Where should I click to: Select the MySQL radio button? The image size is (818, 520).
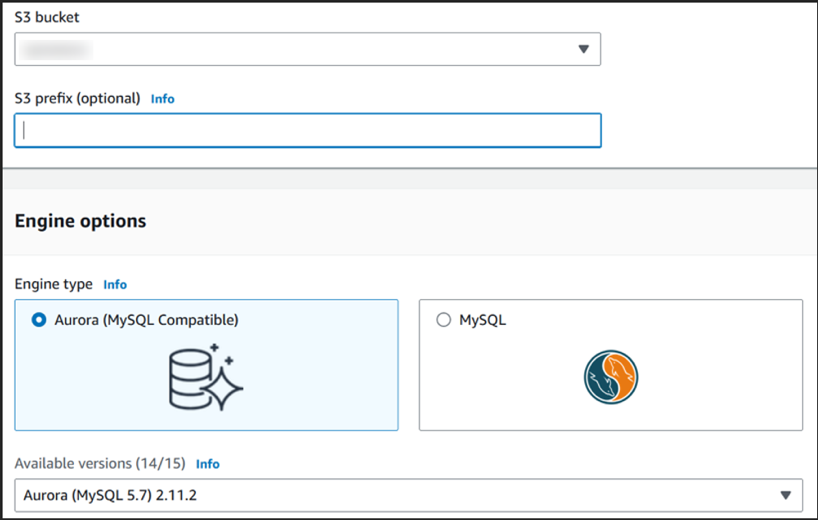[x=443, y=320]
